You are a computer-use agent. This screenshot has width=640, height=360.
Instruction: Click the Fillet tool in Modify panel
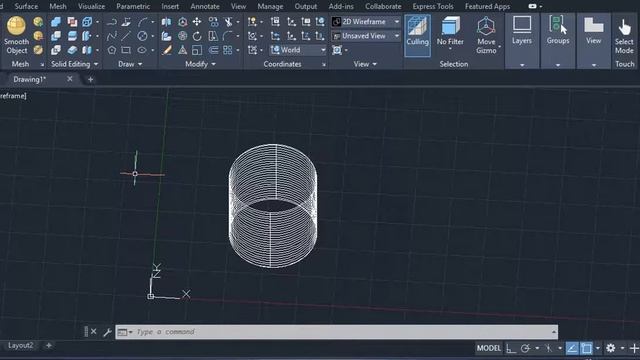[228, 36]
